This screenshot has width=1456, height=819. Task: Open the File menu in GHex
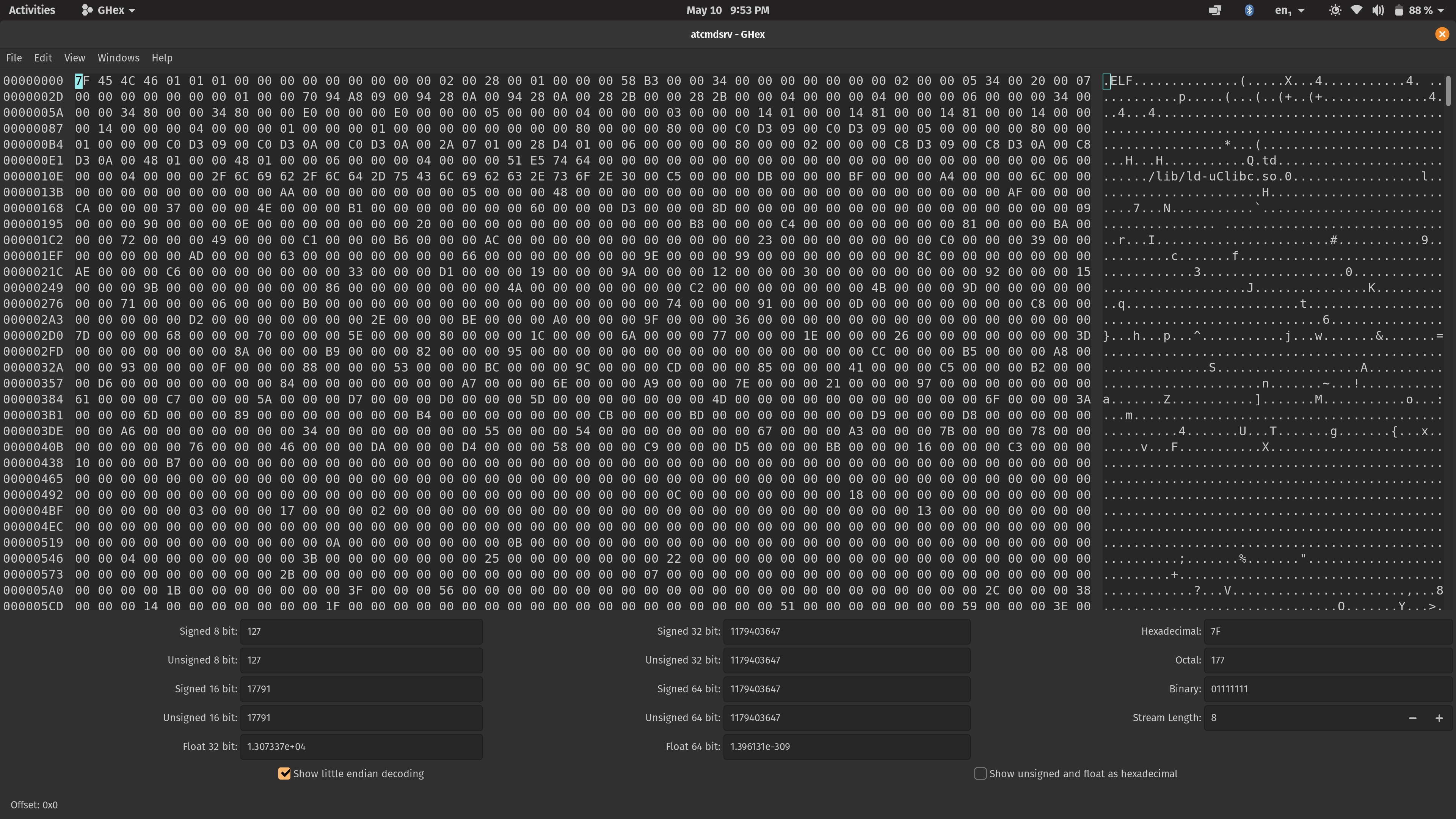(14, 57)
